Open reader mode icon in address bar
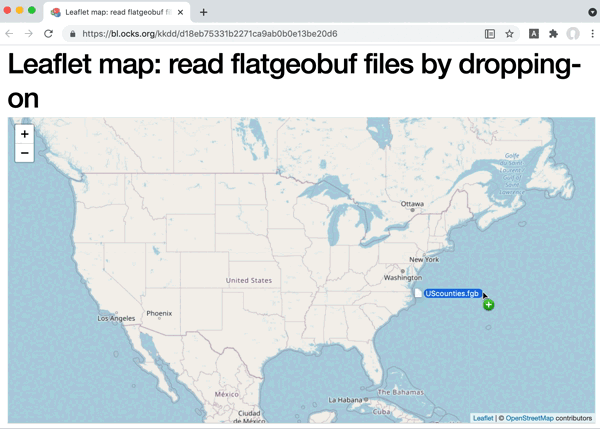 490,34
